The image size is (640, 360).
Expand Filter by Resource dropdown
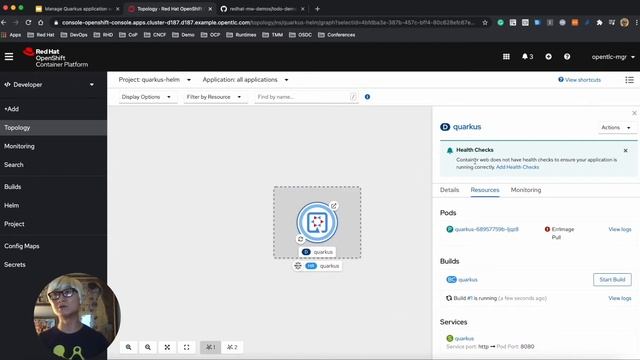215,97
